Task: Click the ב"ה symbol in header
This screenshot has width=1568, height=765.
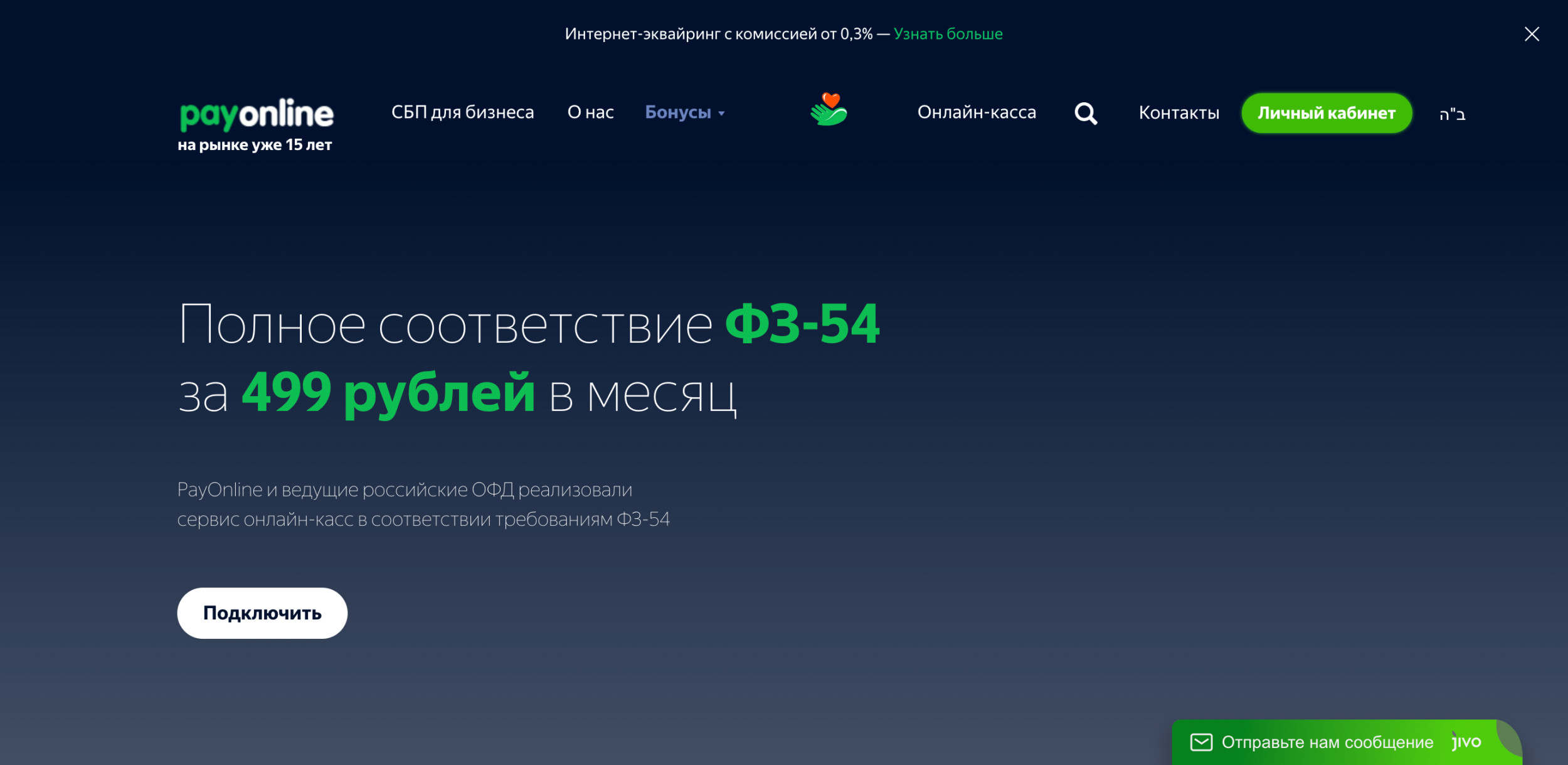Action: (1452, 114)
